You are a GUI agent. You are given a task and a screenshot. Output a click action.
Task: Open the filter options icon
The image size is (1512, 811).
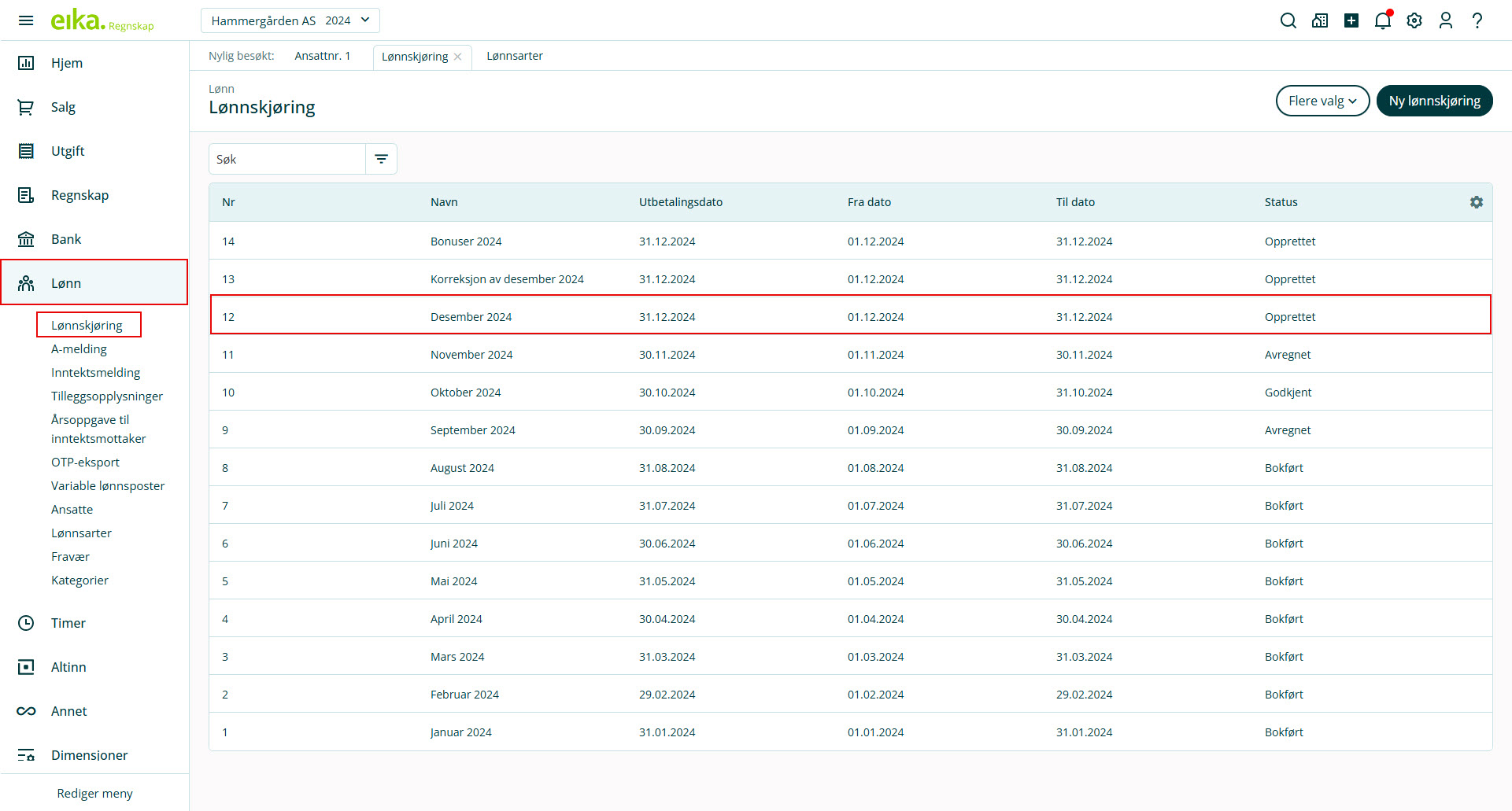click(382, 159)
